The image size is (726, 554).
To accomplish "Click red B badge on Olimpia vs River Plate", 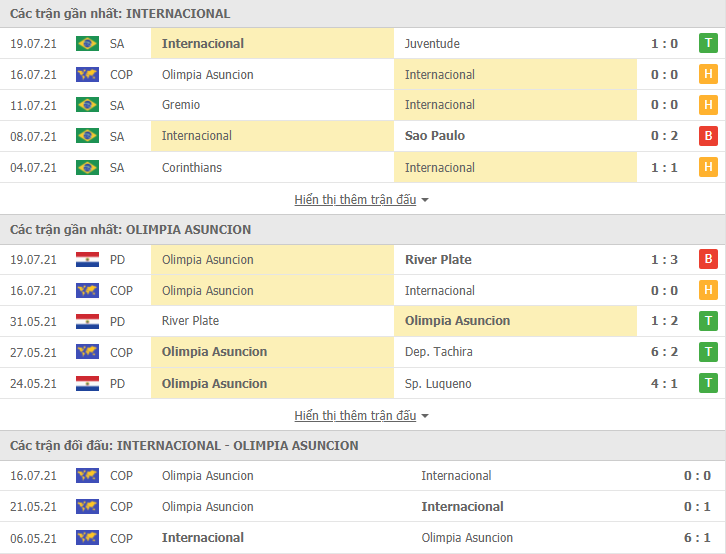I will point(708,259).
